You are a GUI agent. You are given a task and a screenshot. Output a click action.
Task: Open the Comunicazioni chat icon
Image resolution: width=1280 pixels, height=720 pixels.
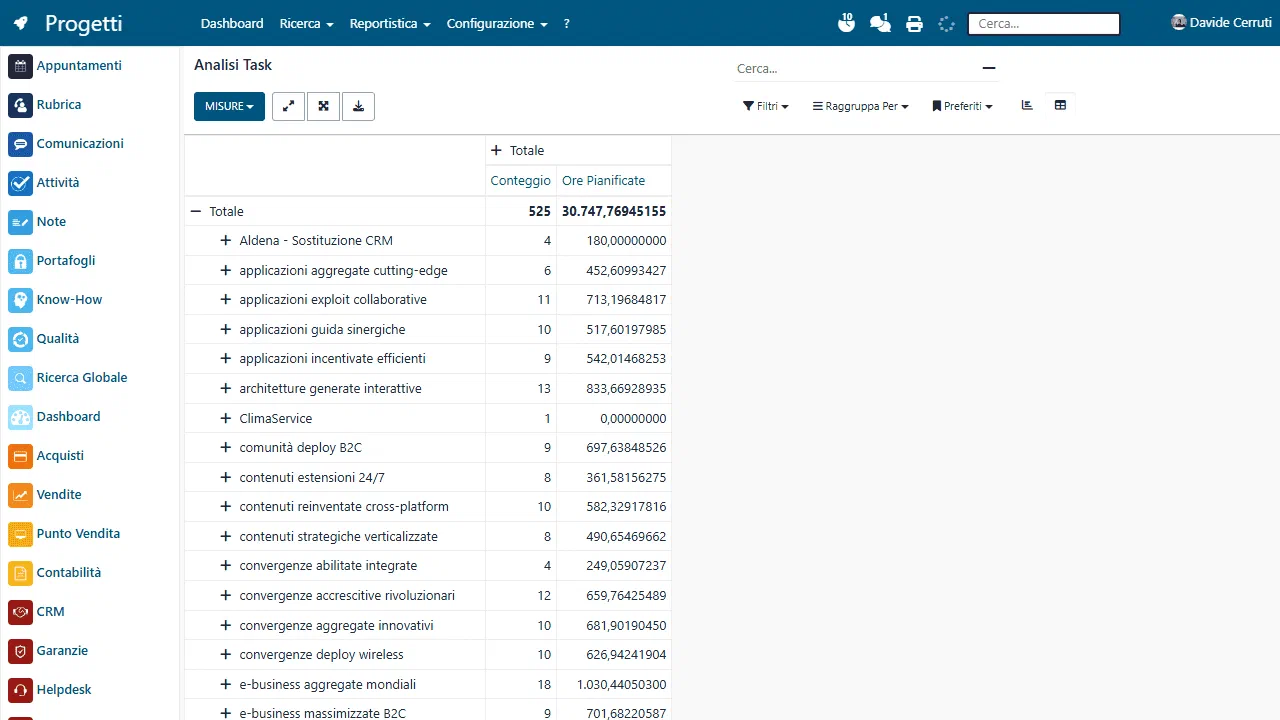[21, 144]
